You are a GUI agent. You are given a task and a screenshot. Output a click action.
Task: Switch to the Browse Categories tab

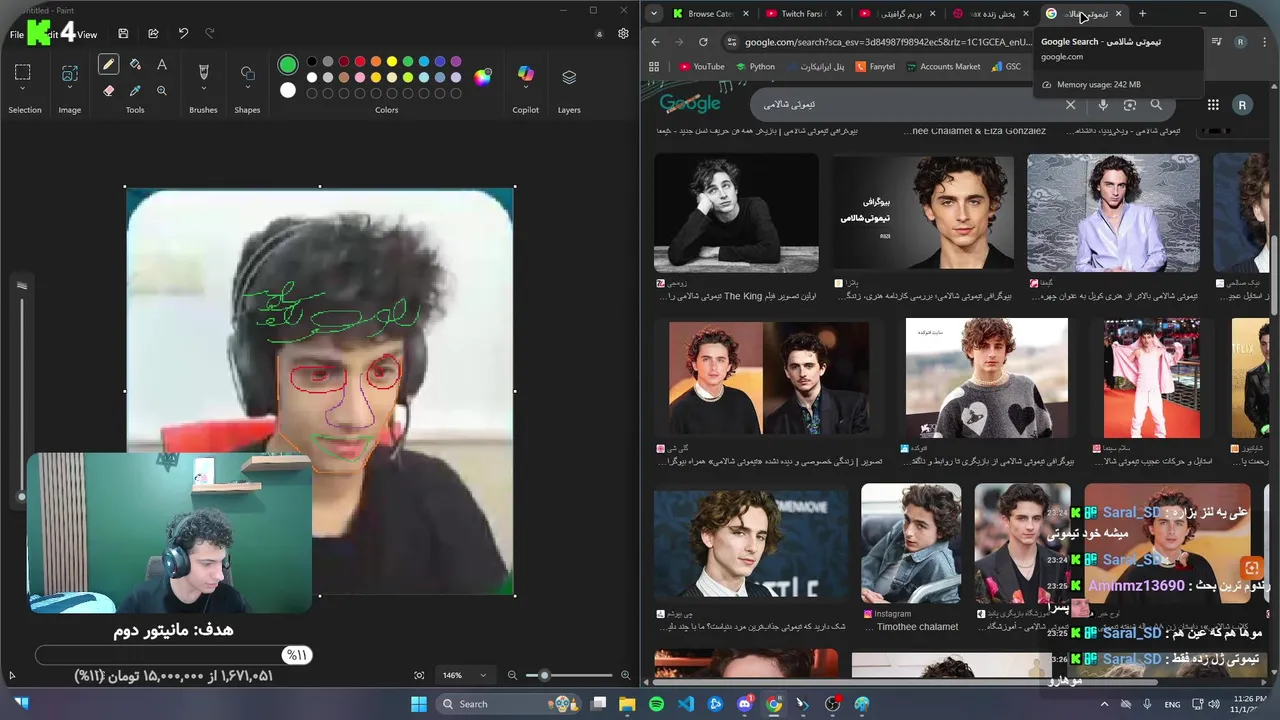click(710, 14)
